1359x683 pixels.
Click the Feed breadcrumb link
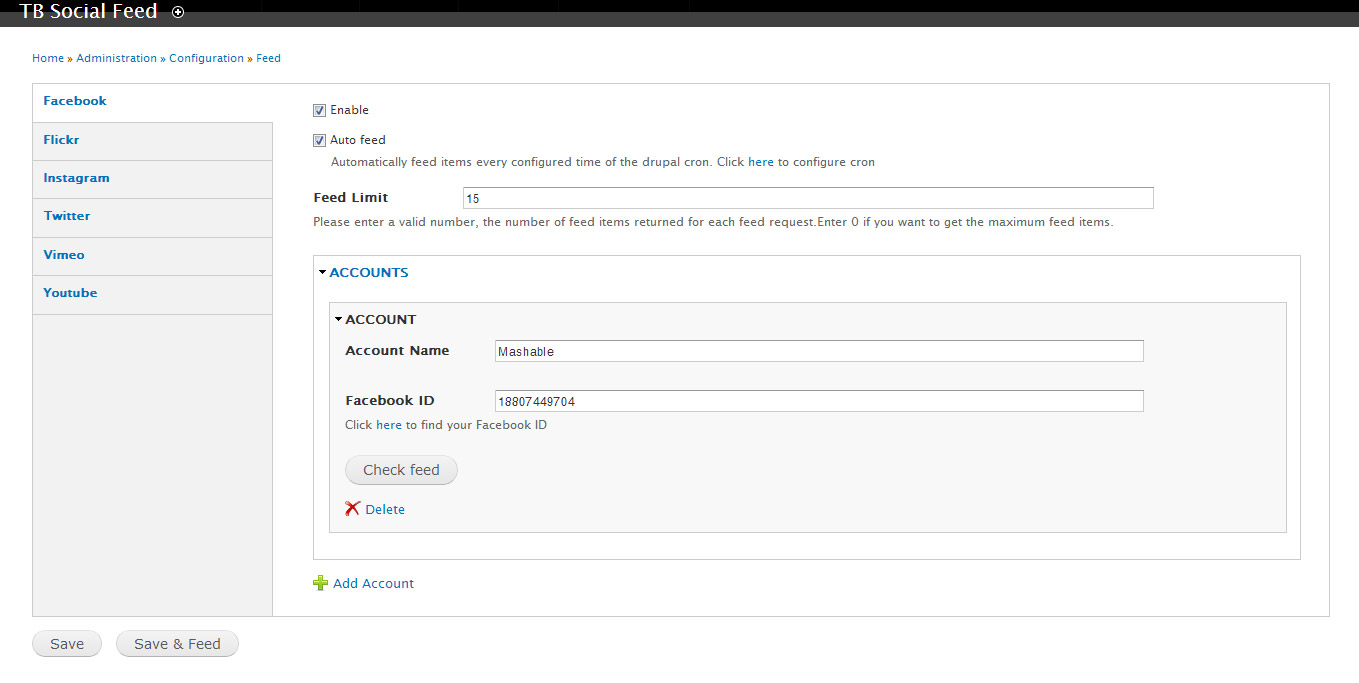coord(268,58)
